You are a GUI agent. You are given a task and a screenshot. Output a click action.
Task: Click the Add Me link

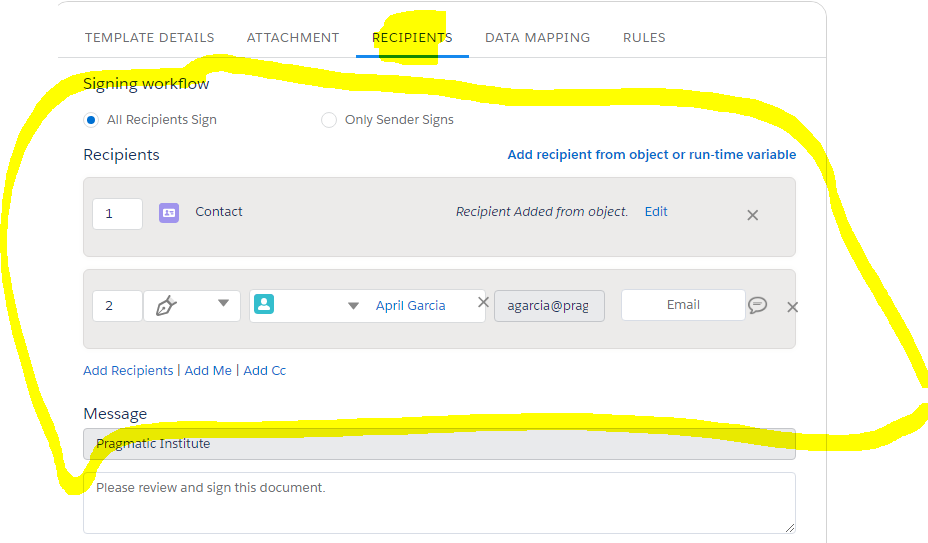(208, 371)
